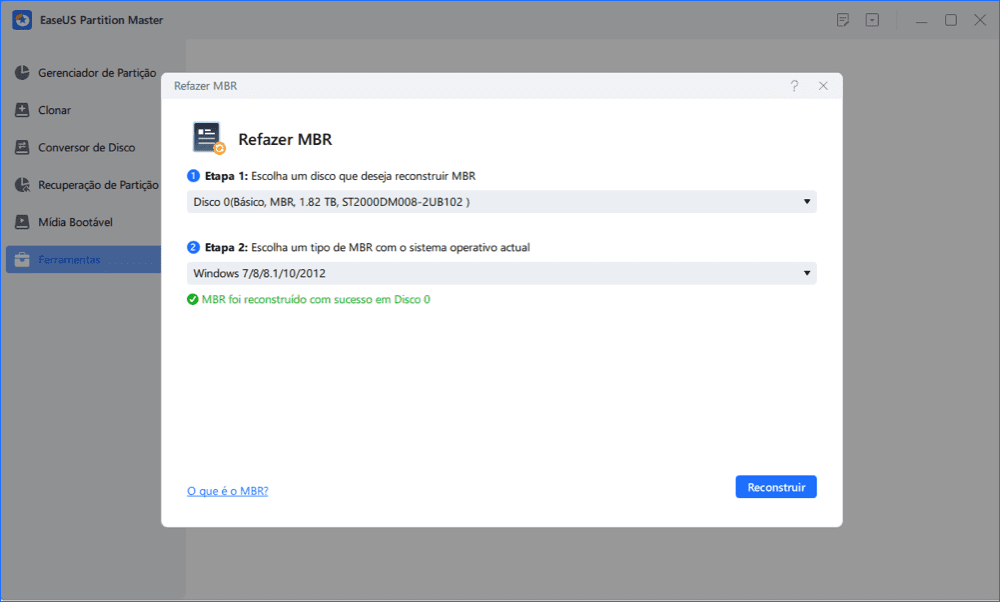Open the Clonar sidebar item
This screenshot has width=1000, height=602.
click(x=84, y=110)
